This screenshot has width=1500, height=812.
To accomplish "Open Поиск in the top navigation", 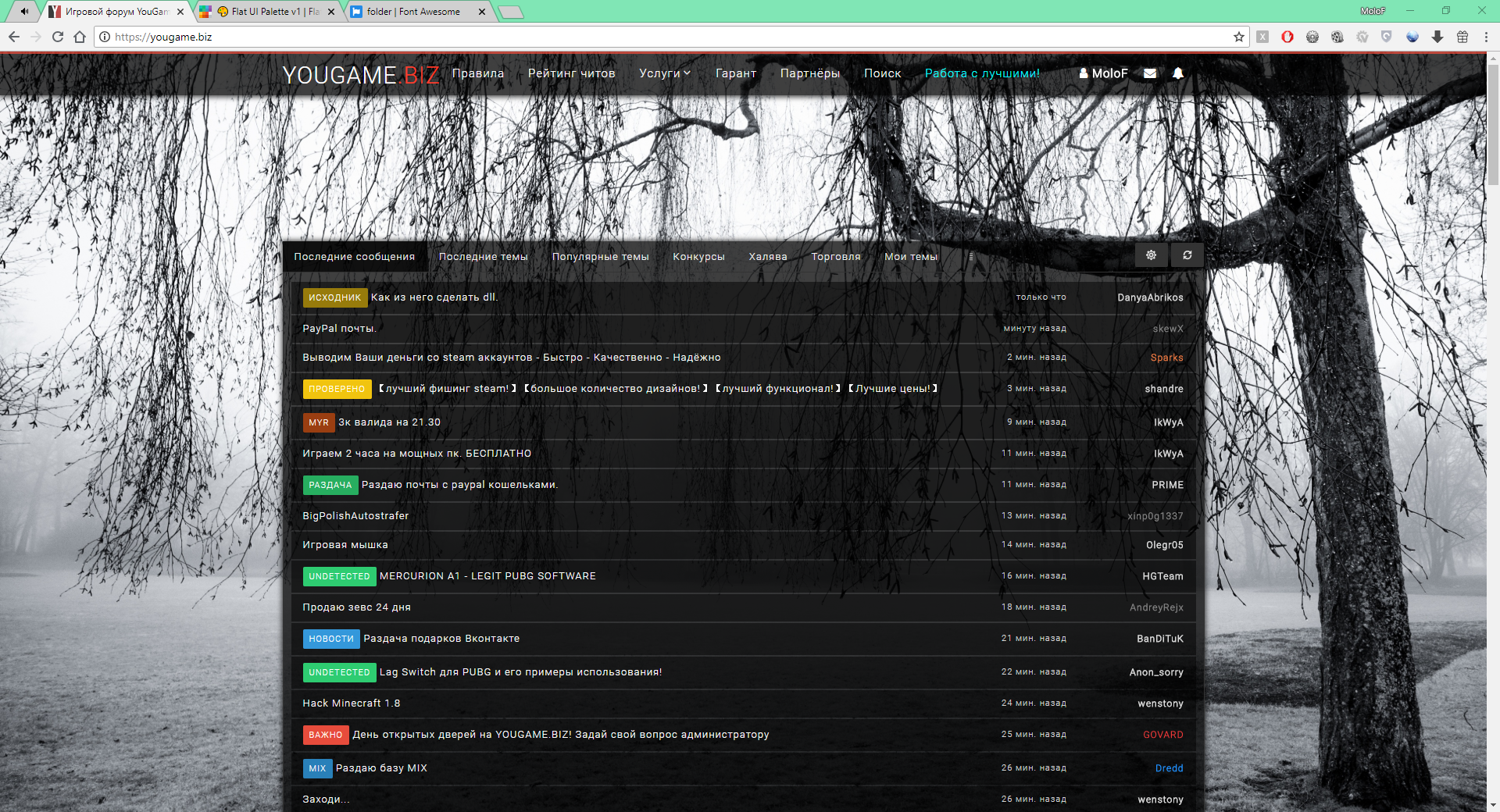I will pyautogui.click(x=883, y=73).
